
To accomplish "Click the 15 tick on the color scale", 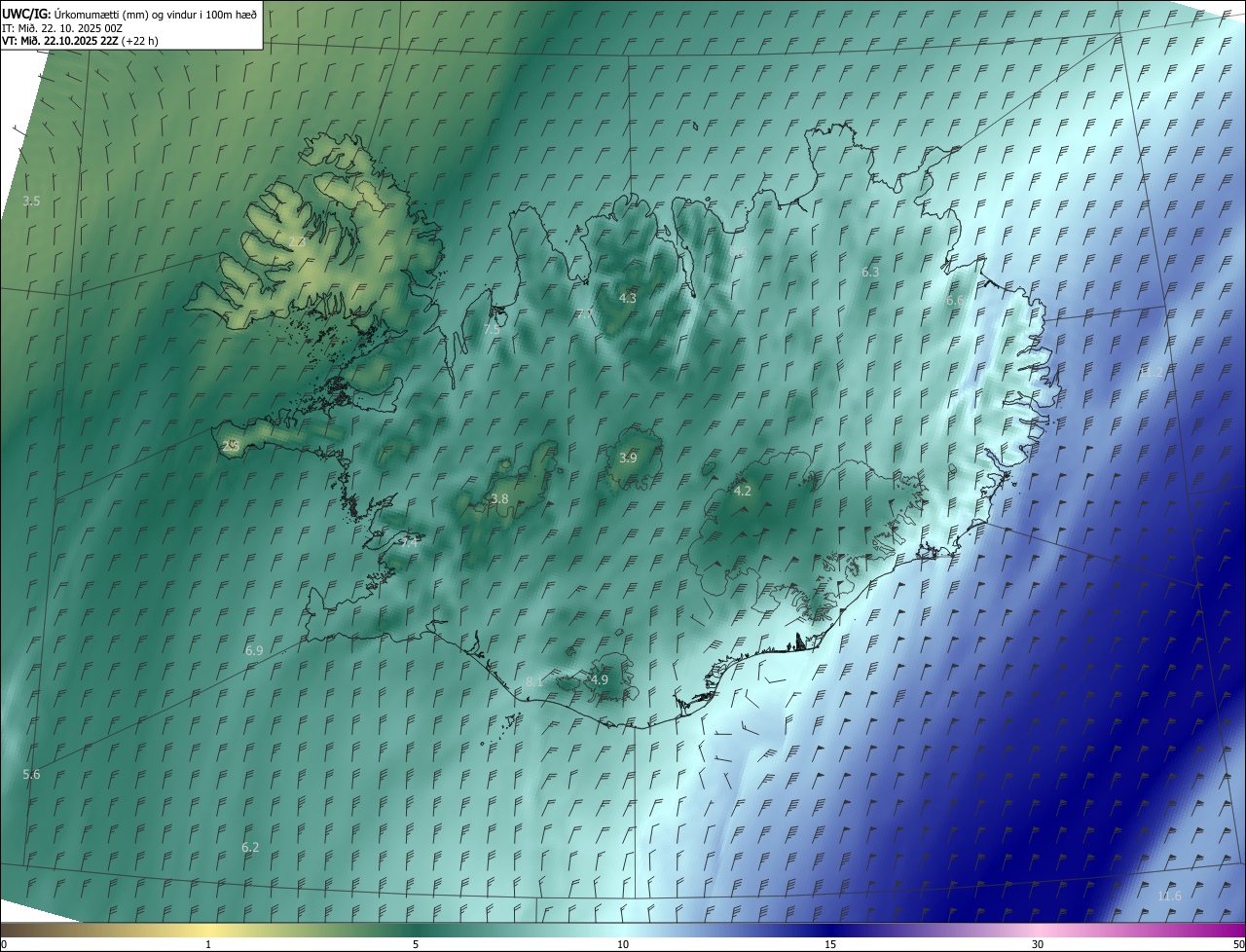I will [830, 944].
